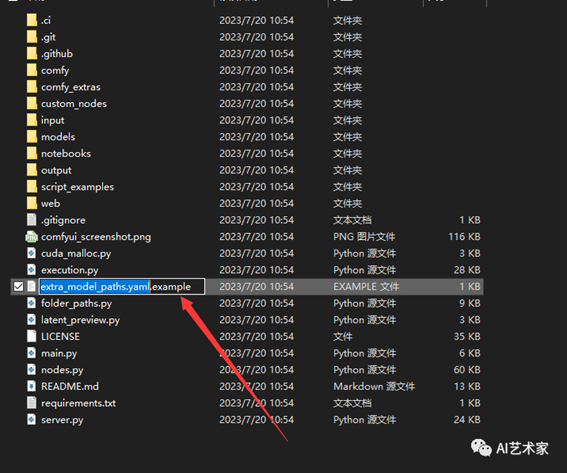Click the models folder icon
Screen dimensions: 567x473
[32, 136]
